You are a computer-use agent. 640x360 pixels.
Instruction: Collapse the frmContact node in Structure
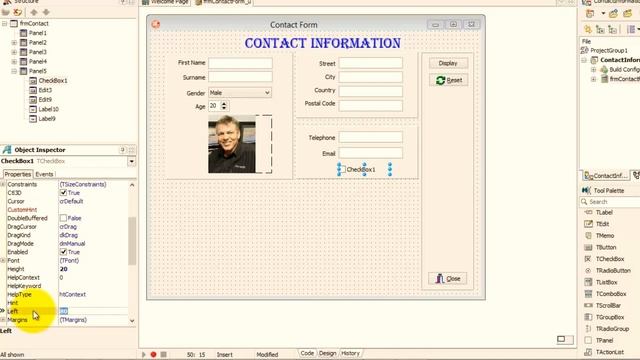(4, 24)
